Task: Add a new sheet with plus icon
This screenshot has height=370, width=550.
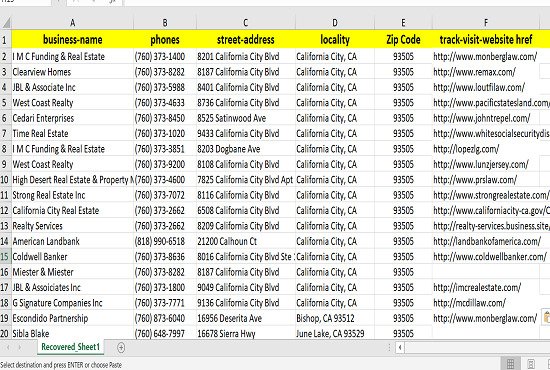Action: [x=121, y=348]
